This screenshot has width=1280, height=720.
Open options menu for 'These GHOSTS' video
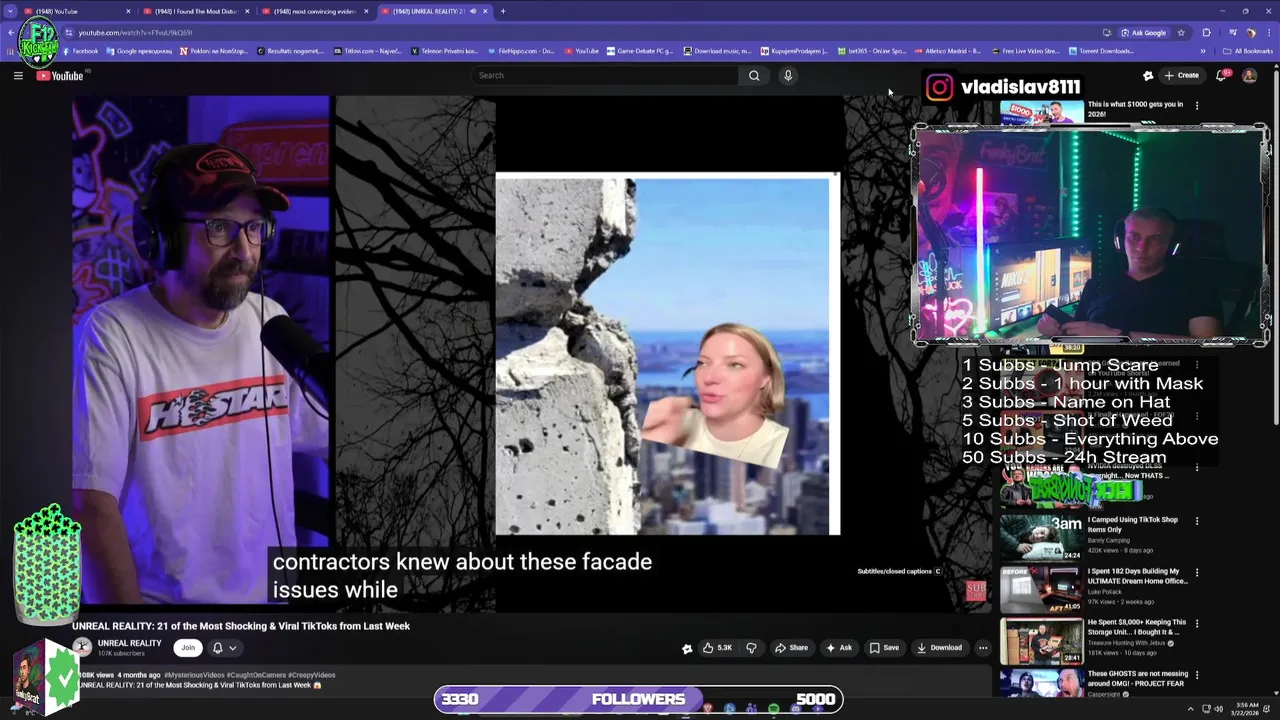[x=1197, y=675]
